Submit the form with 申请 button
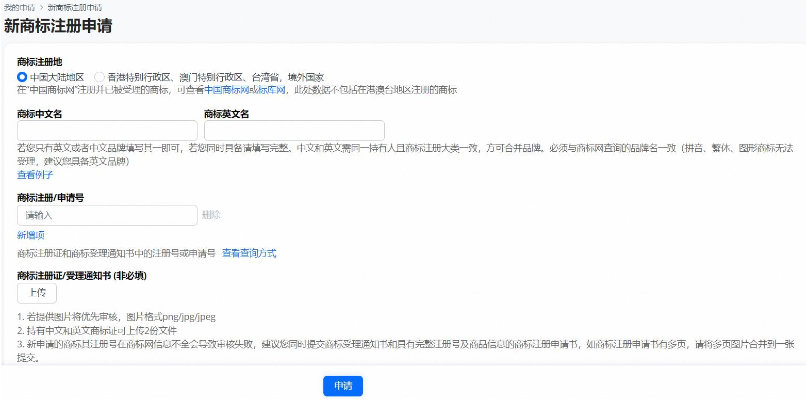 (x=342, y=386)
